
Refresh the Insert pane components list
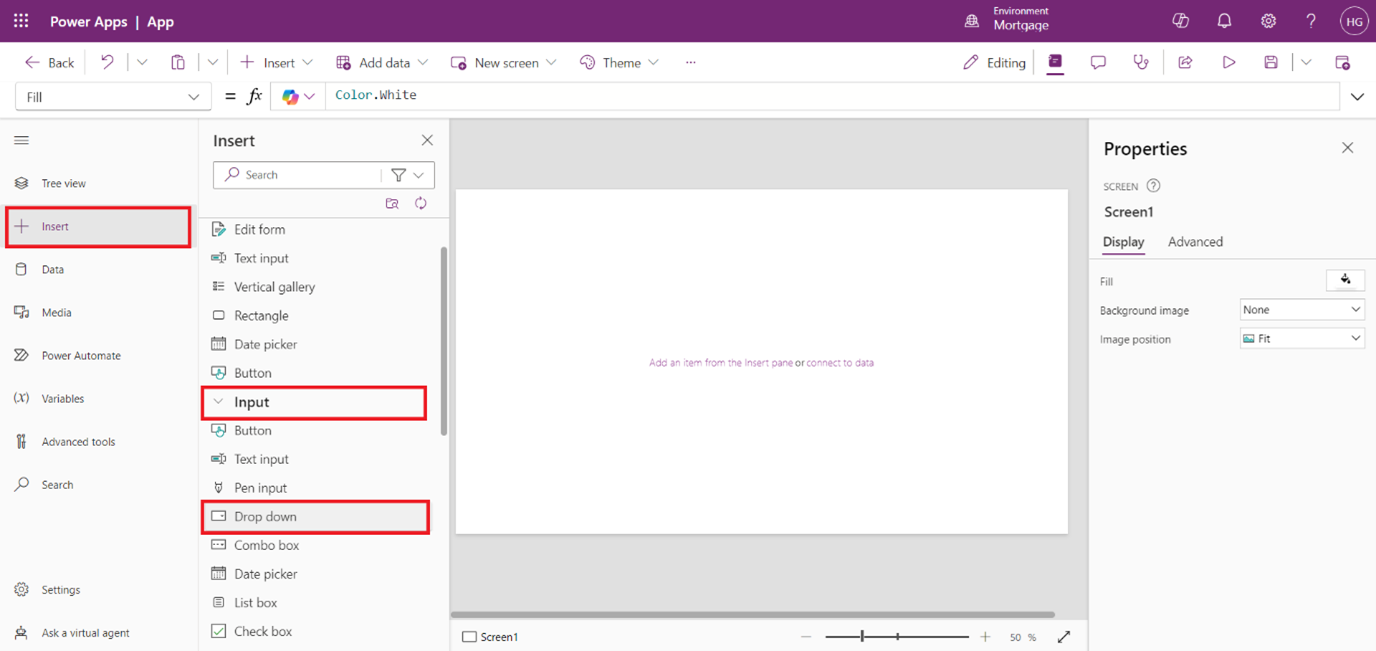421,203
